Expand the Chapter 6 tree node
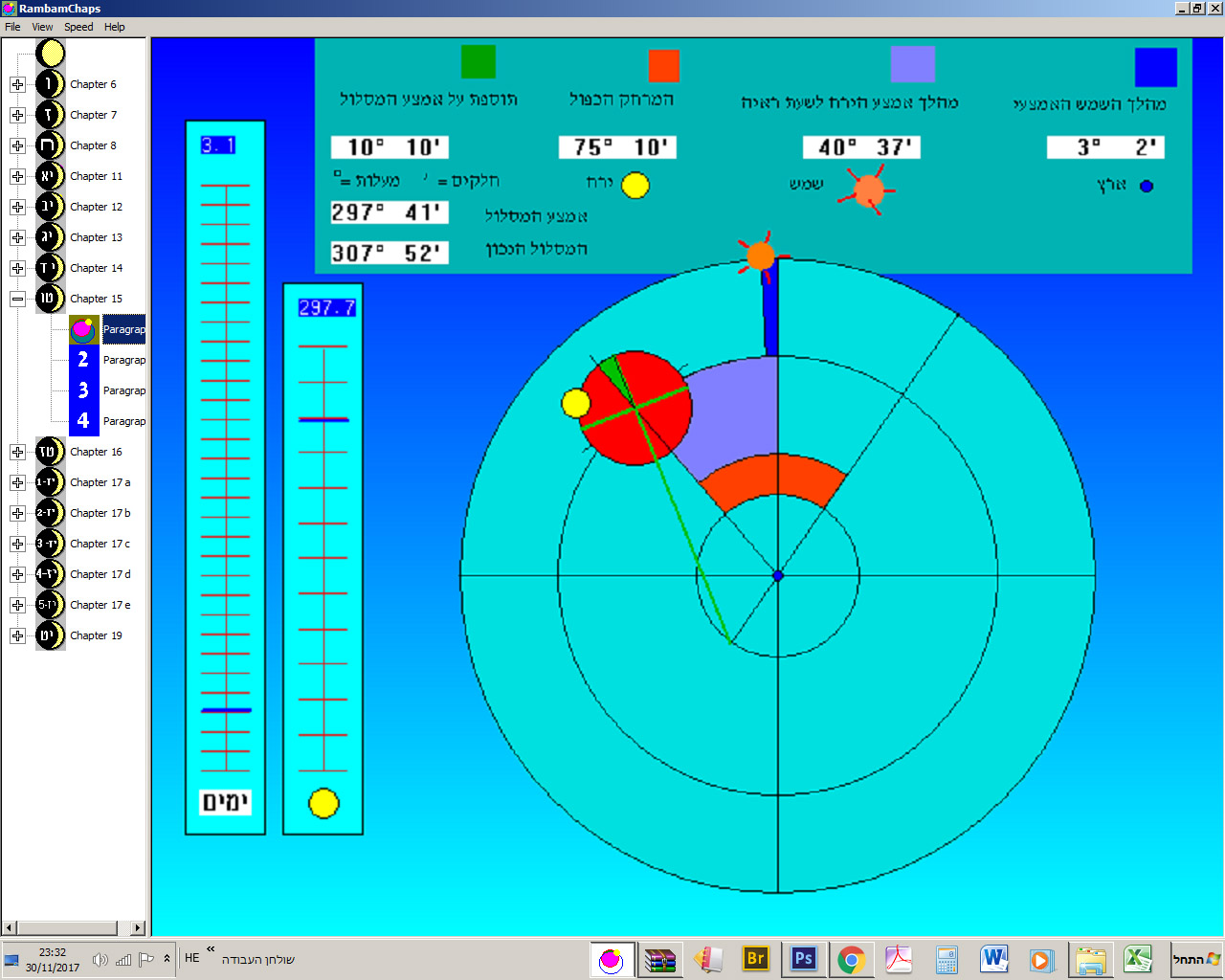The width and height of the screenshot is (1225, 980). (x=17, y=84)
